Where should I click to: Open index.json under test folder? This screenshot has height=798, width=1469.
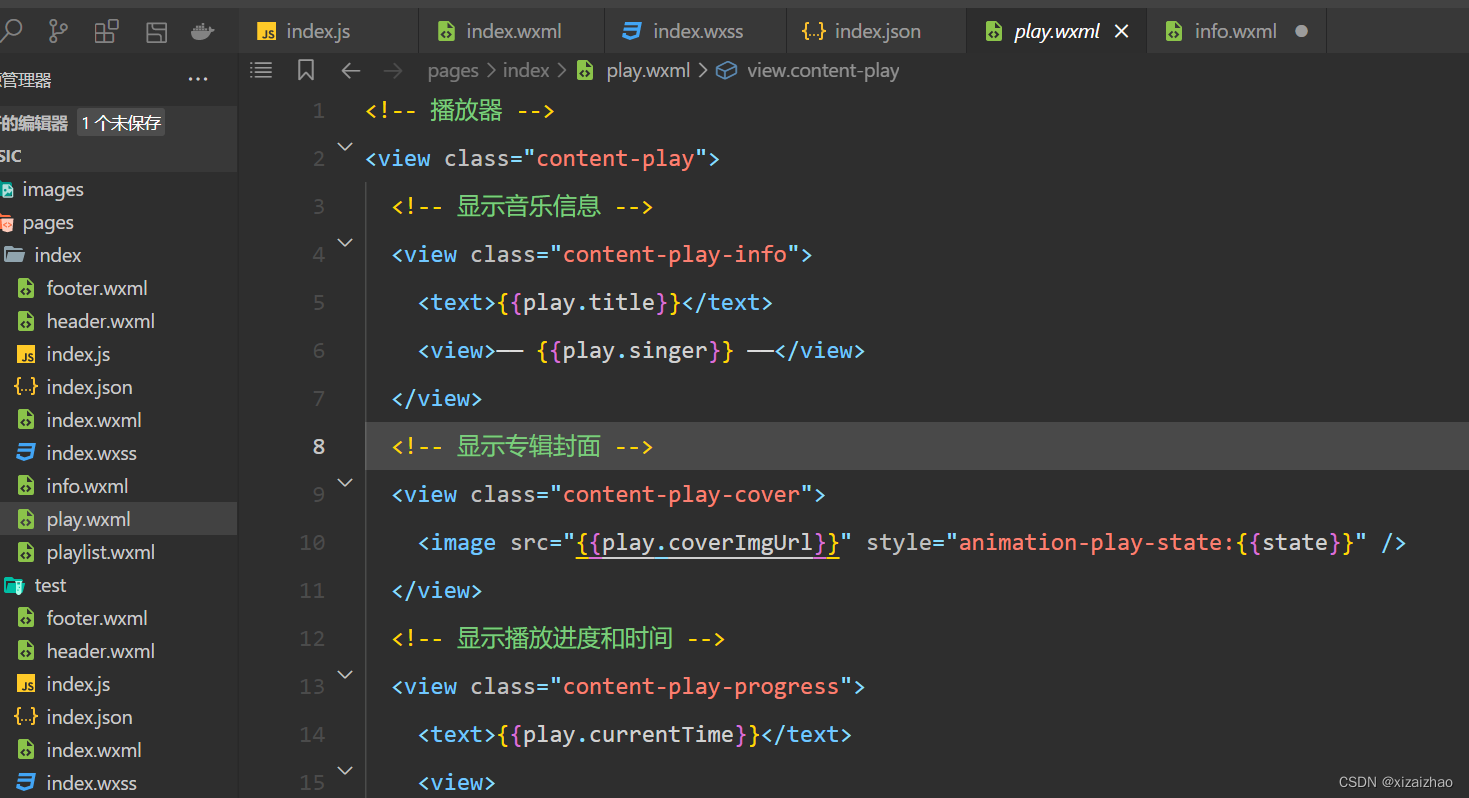118,717
